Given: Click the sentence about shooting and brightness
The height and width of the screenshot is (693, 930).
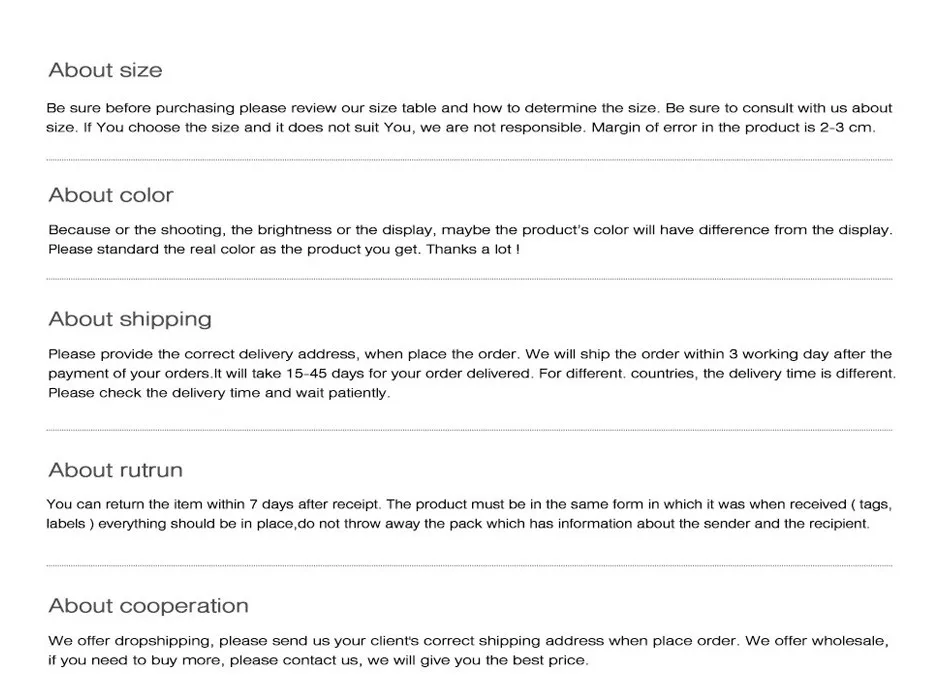Looking at the screenshot, I should coord(470,230).
